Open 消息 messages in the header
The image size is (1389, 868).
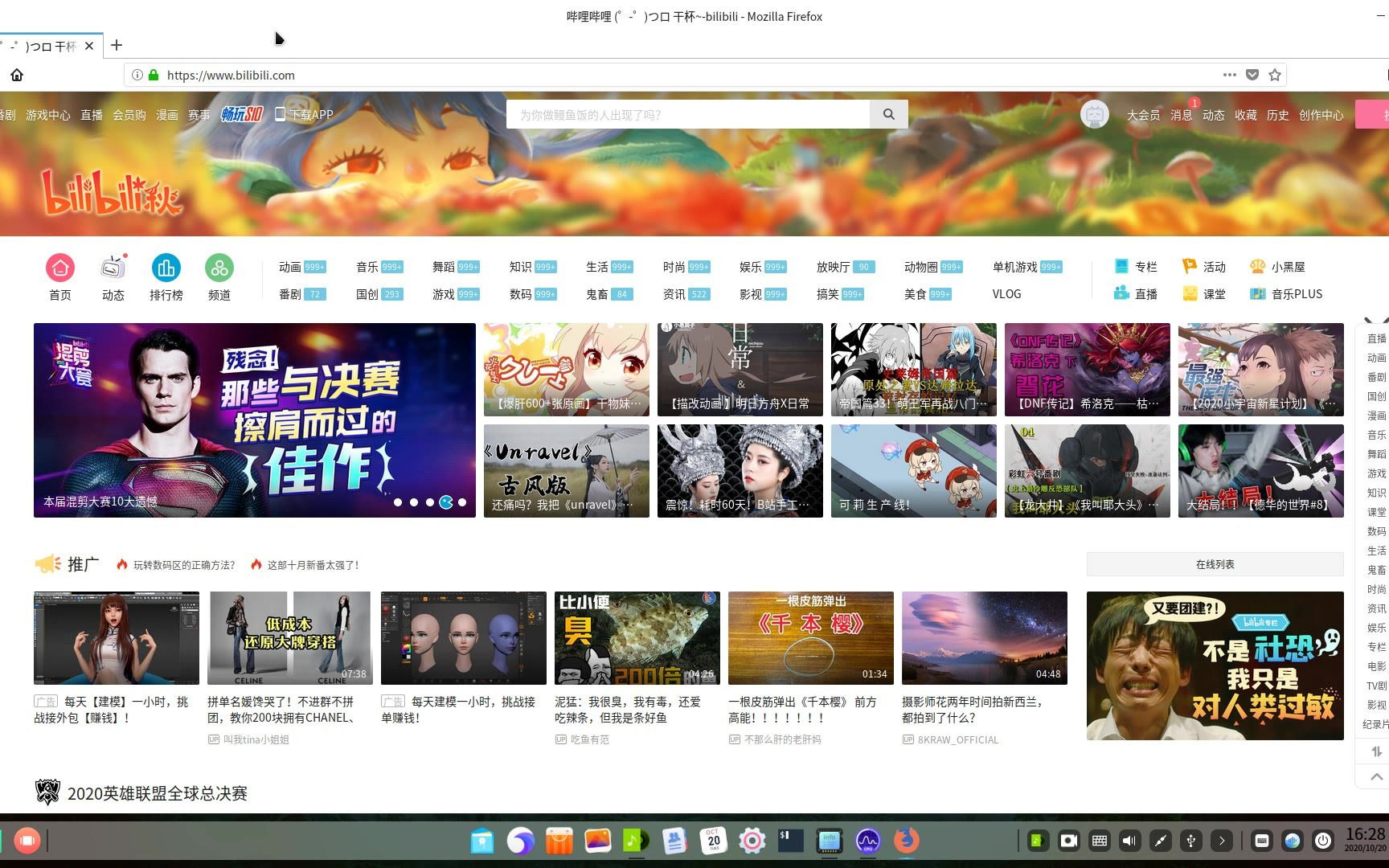tap(1182, 115)
